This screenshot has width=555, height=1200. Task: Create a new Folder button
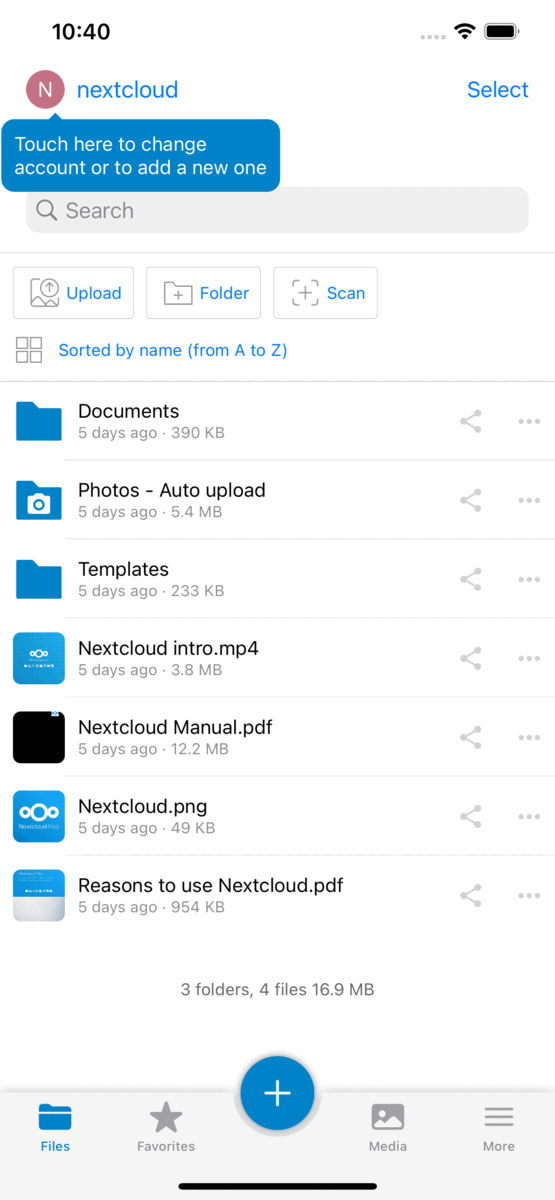tap(204, 293)
